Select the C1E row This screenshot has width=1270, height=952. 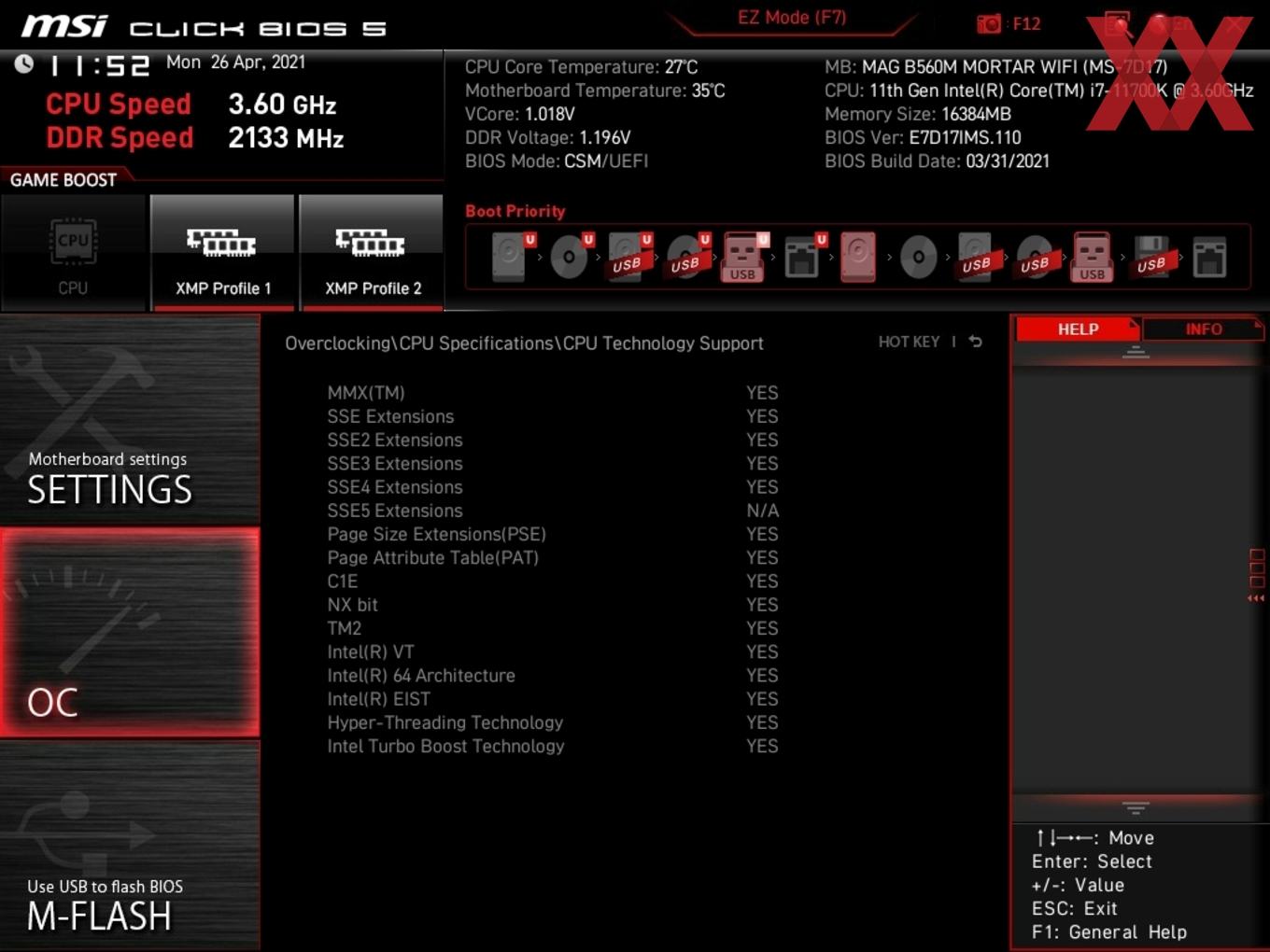tap(553, 581)
